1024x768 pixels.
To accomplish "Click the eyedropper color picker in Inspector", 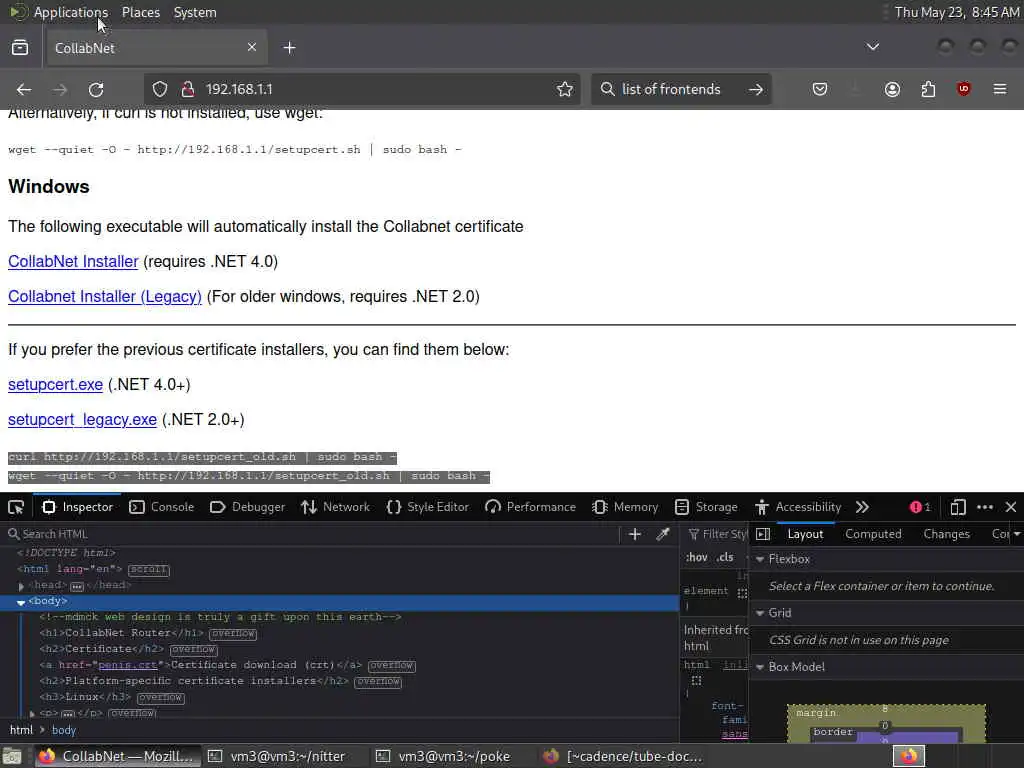I will [x=663, y=534].
